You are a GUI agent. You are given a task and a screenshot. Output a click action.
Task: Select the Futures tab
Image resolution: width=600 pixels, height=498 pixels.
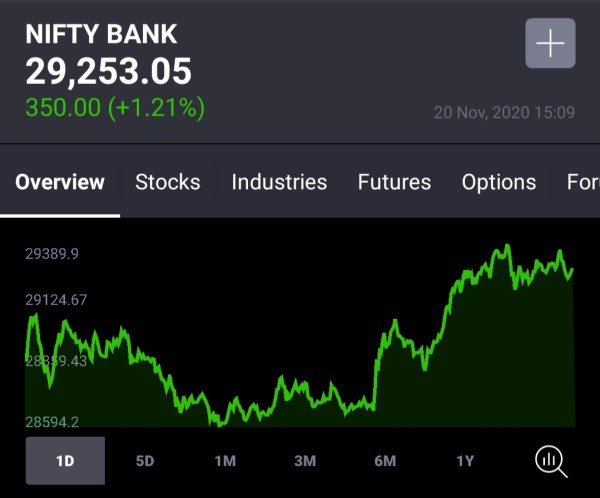pos(394,182)
